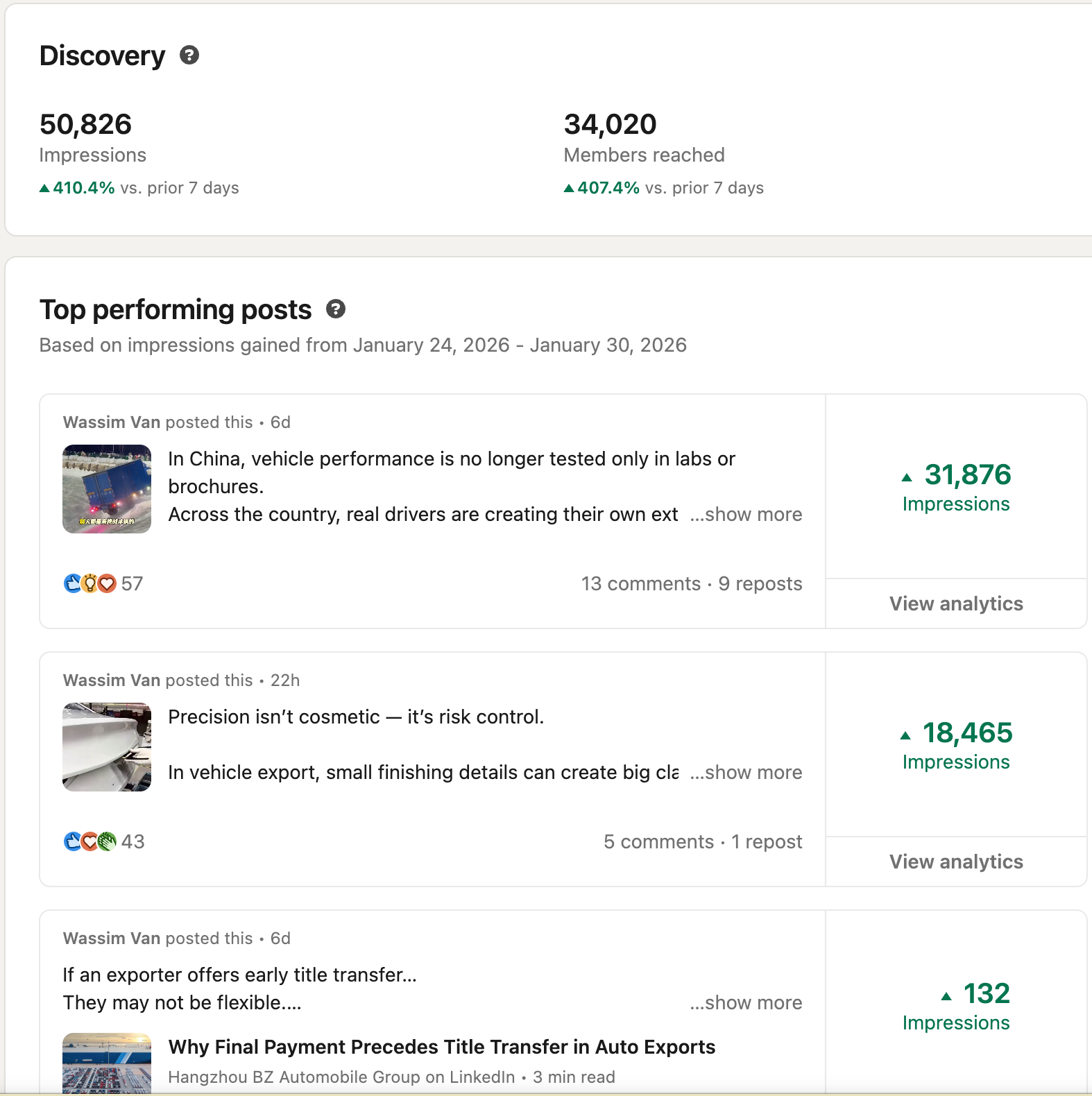Open the white car finishing thumbnail
Image resolution: width=1092 pixels, height=1096 pixels.
[107, 747]
